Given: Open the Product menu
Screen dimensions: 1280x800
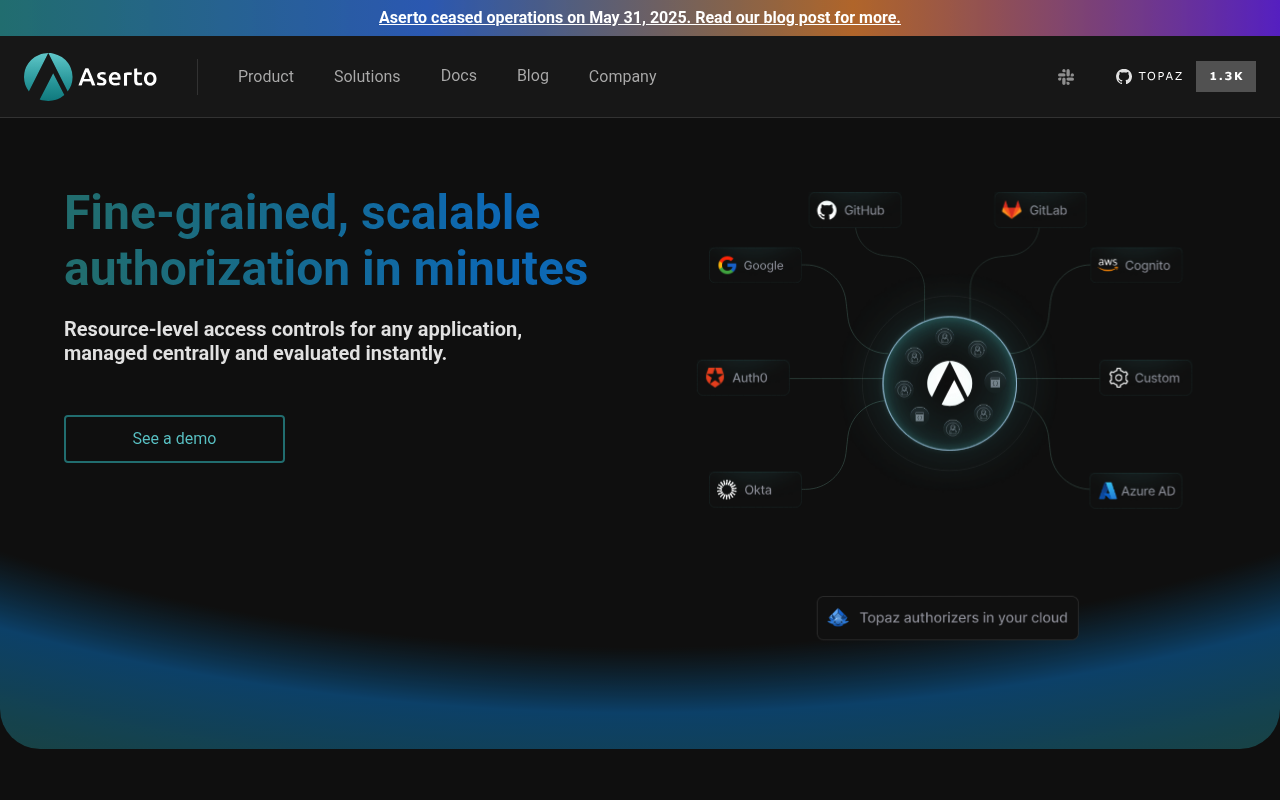Looking at the screenshot, I should pos(266,76).
